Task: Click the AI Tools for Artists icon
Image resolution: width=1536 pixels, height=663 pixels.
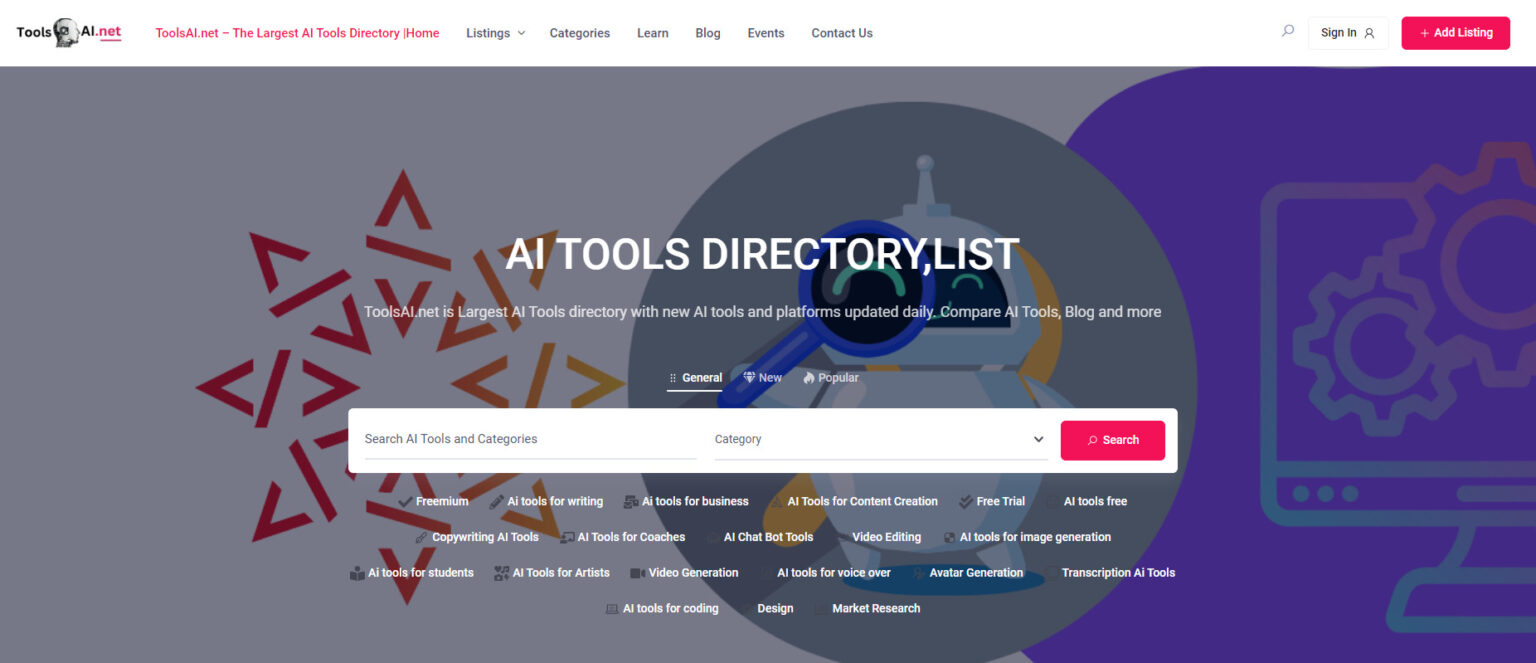Action: (x=501, y=573)
